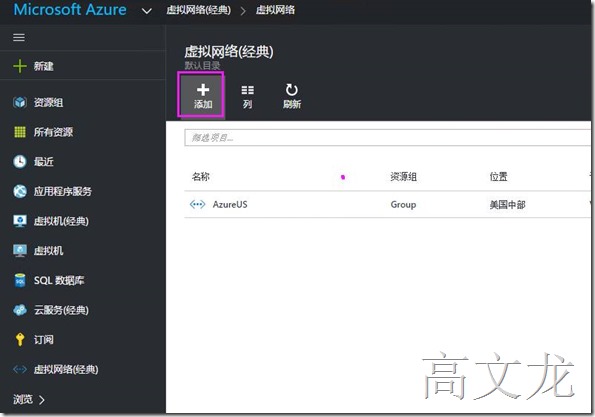
Task: Open the 列 columns toolbar button
Action: coord(247,96)
